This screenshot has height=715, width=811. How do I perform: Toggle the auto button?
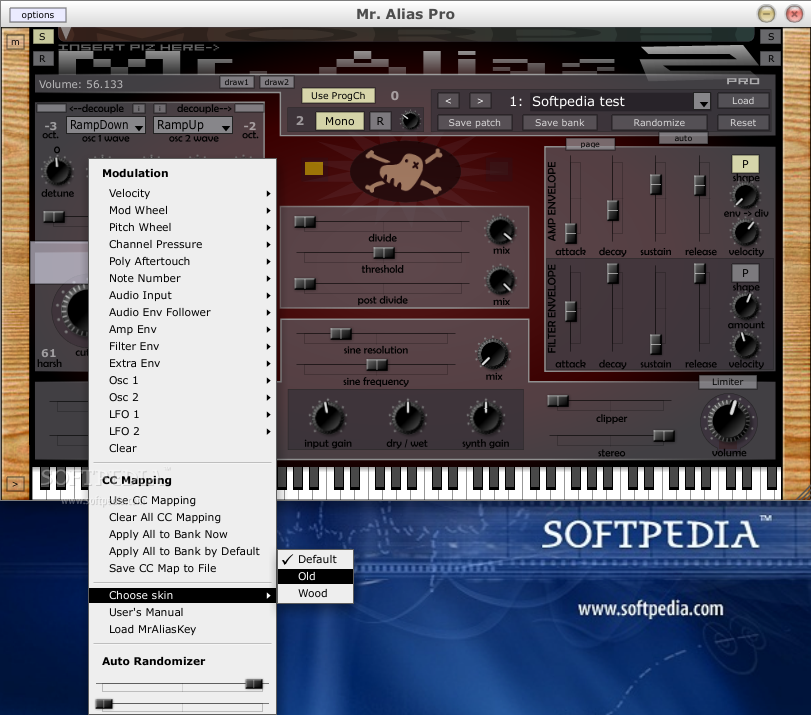coord(683,138)
